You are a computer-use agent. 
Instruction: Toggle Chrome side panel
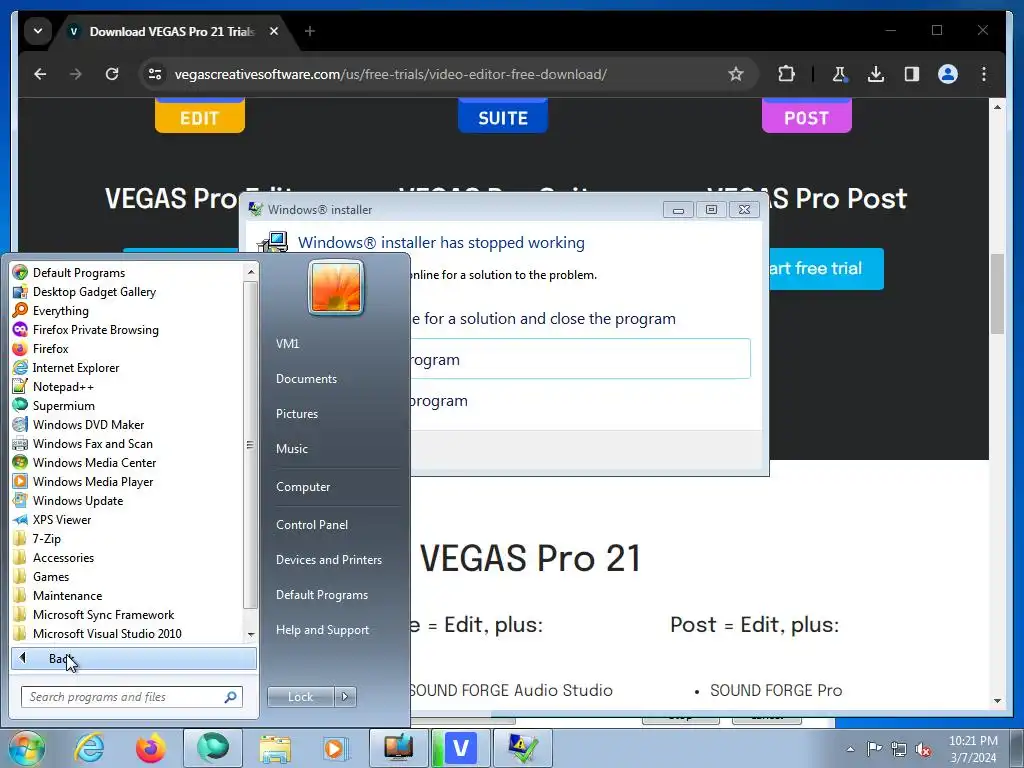912,74
